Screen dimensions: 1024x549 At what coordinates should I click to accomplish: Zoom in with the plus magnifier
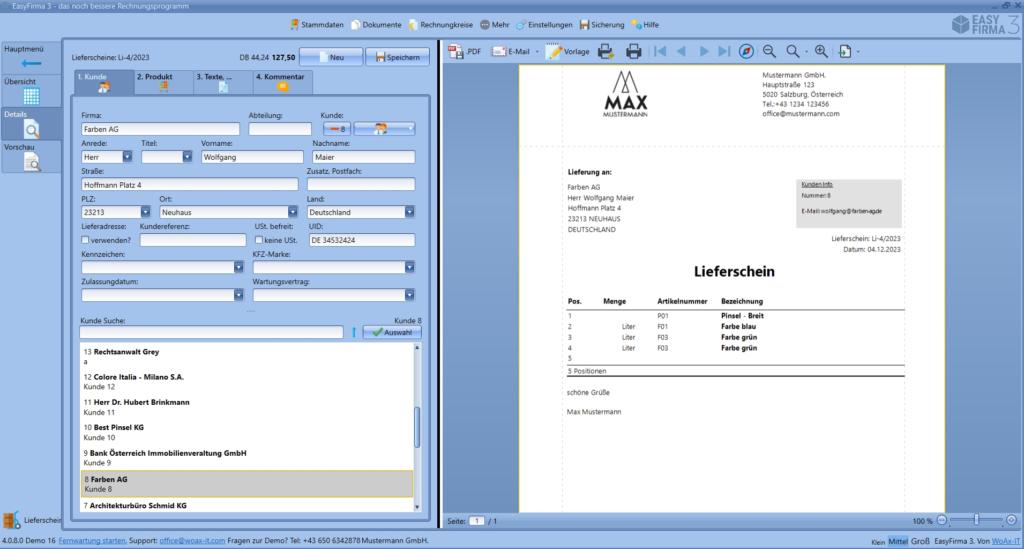821,51
